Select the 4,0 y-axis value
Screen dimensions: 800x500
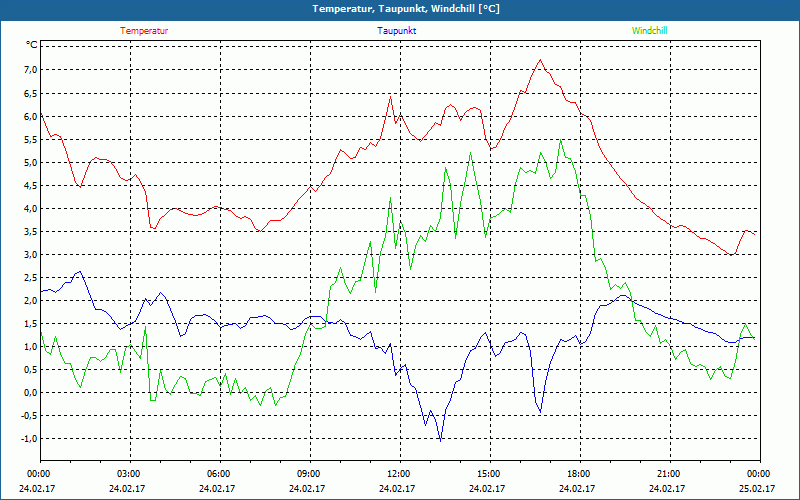32,208
